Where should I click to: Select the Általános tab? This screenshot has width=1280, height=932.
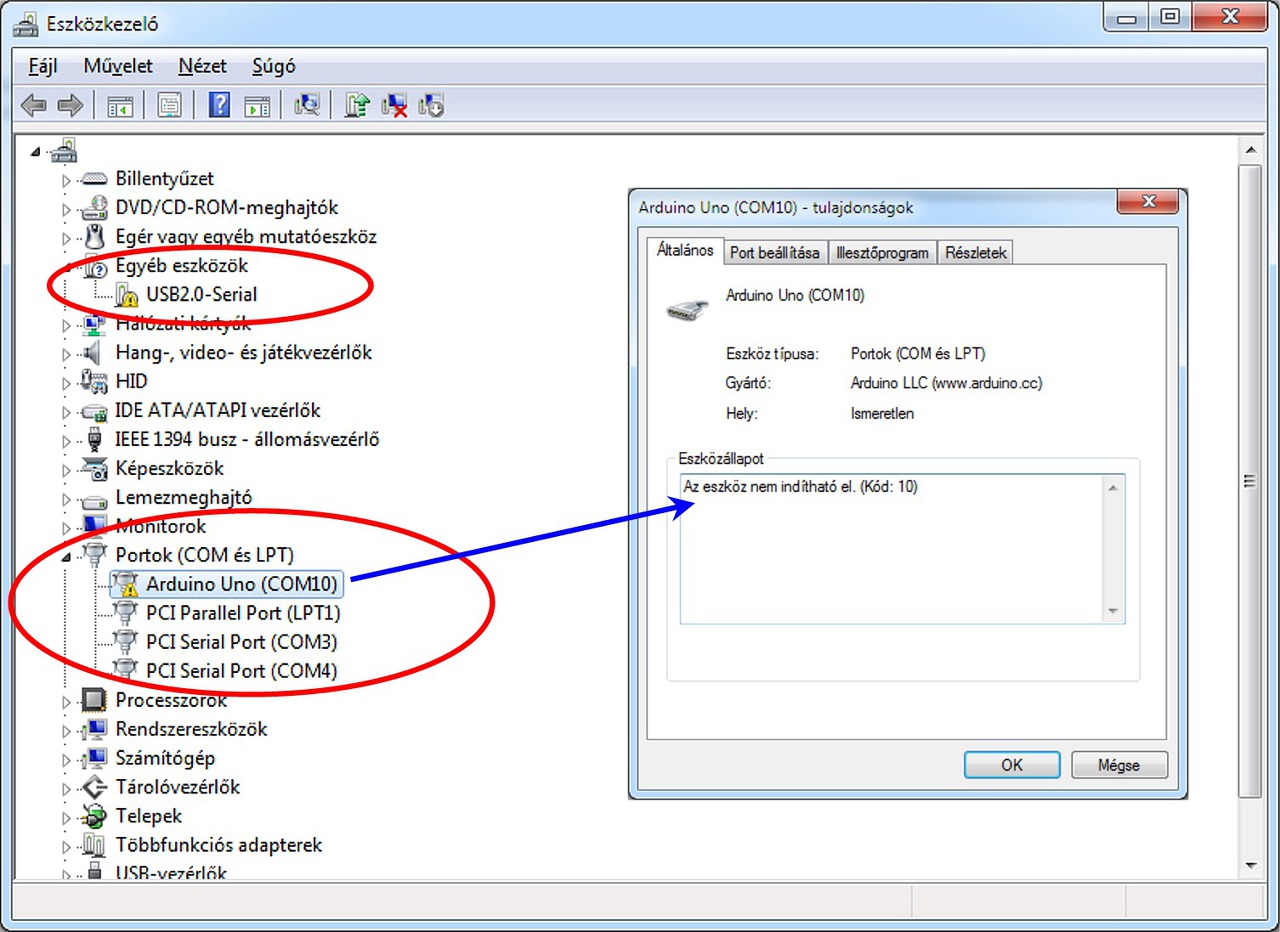pyautogui.click(x=685, y=251)
